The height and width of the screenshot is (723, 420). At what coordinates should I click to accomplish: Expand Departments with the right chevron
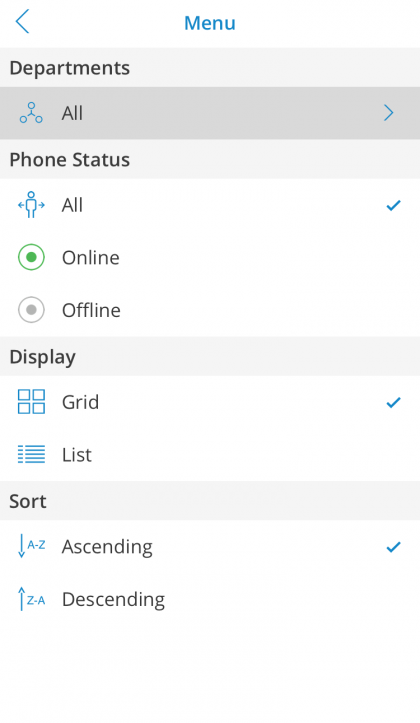pos(389,113)
